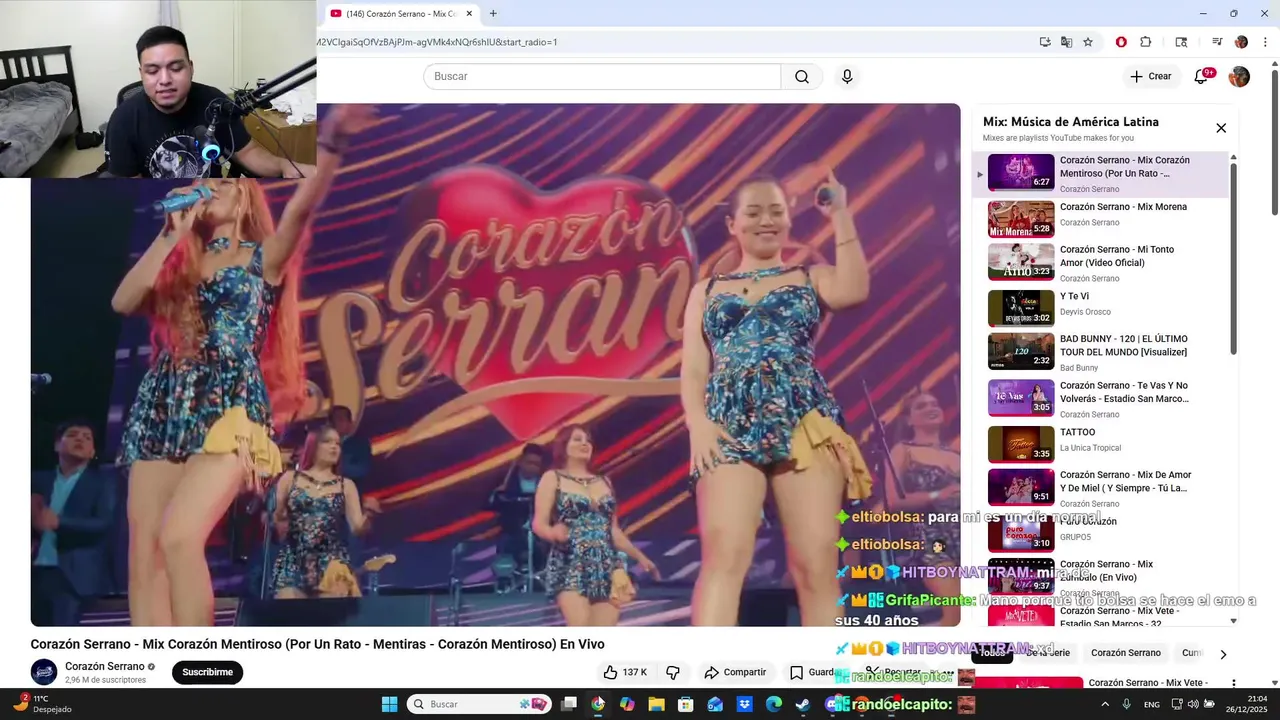Select the De la serie filter chip
The height and width of the screenshot is (720, 1280).
pos(1048,653)
